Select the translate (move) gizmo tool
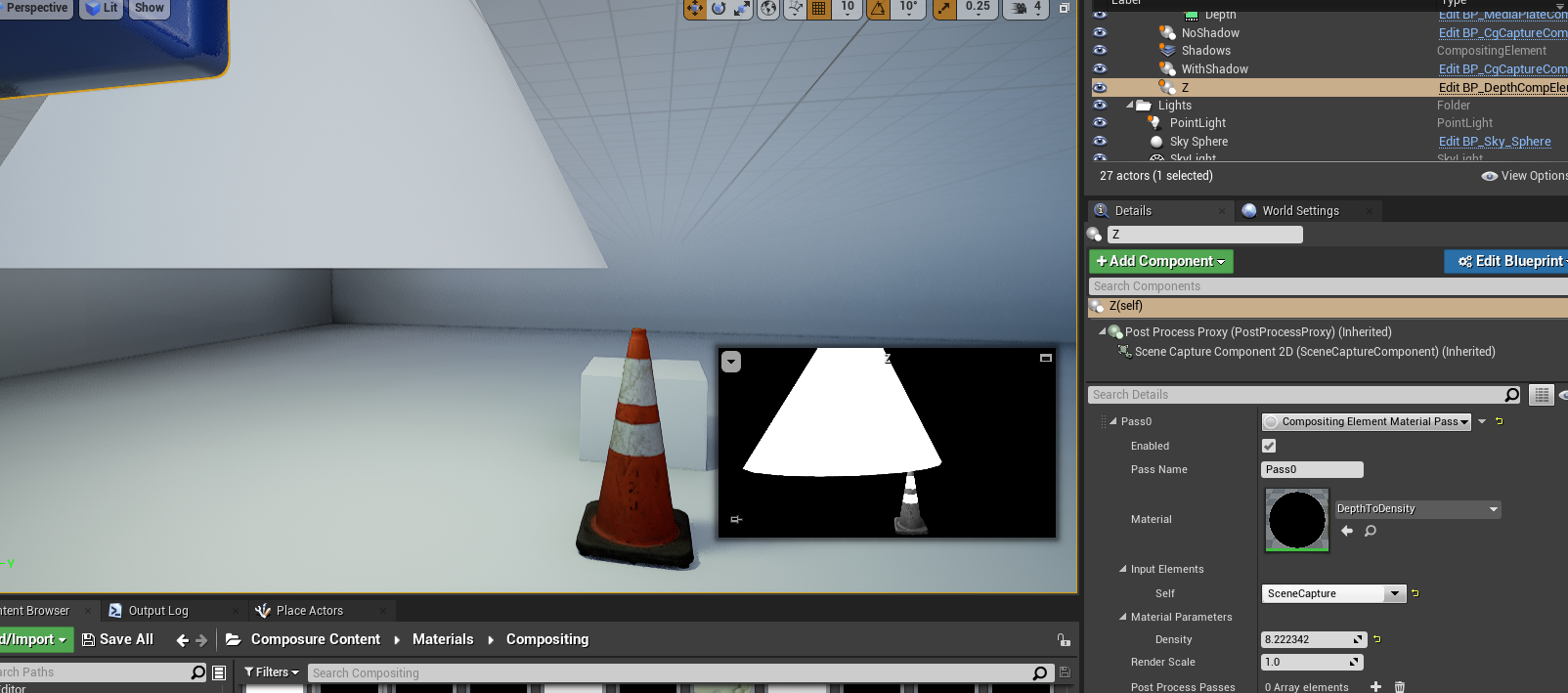The height and width of the screenshot is (693, 1568). [694, 8]
